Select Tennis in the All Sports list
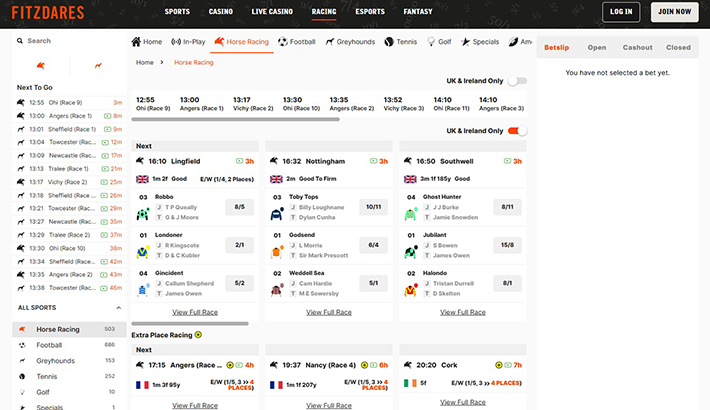710x410 pixels. click(x=69, y=376)
